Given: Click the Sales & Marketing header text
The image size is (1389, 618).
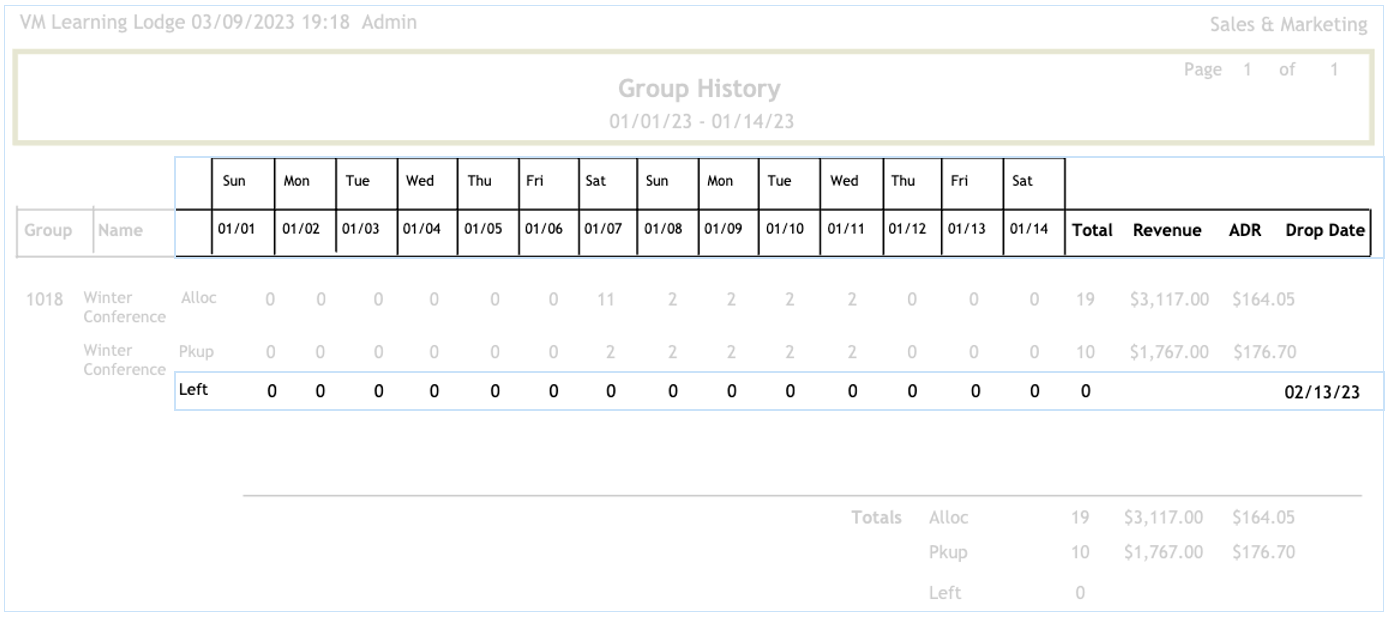Looking at the screenshot, I should [x=1288, y=25].
